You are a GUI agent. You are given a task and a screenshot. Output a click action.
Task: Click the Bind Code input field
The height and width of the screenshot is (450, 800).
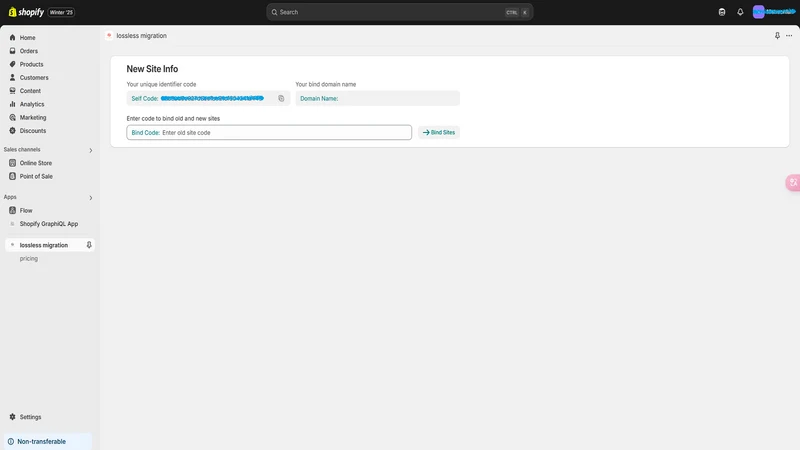point(269,133)
